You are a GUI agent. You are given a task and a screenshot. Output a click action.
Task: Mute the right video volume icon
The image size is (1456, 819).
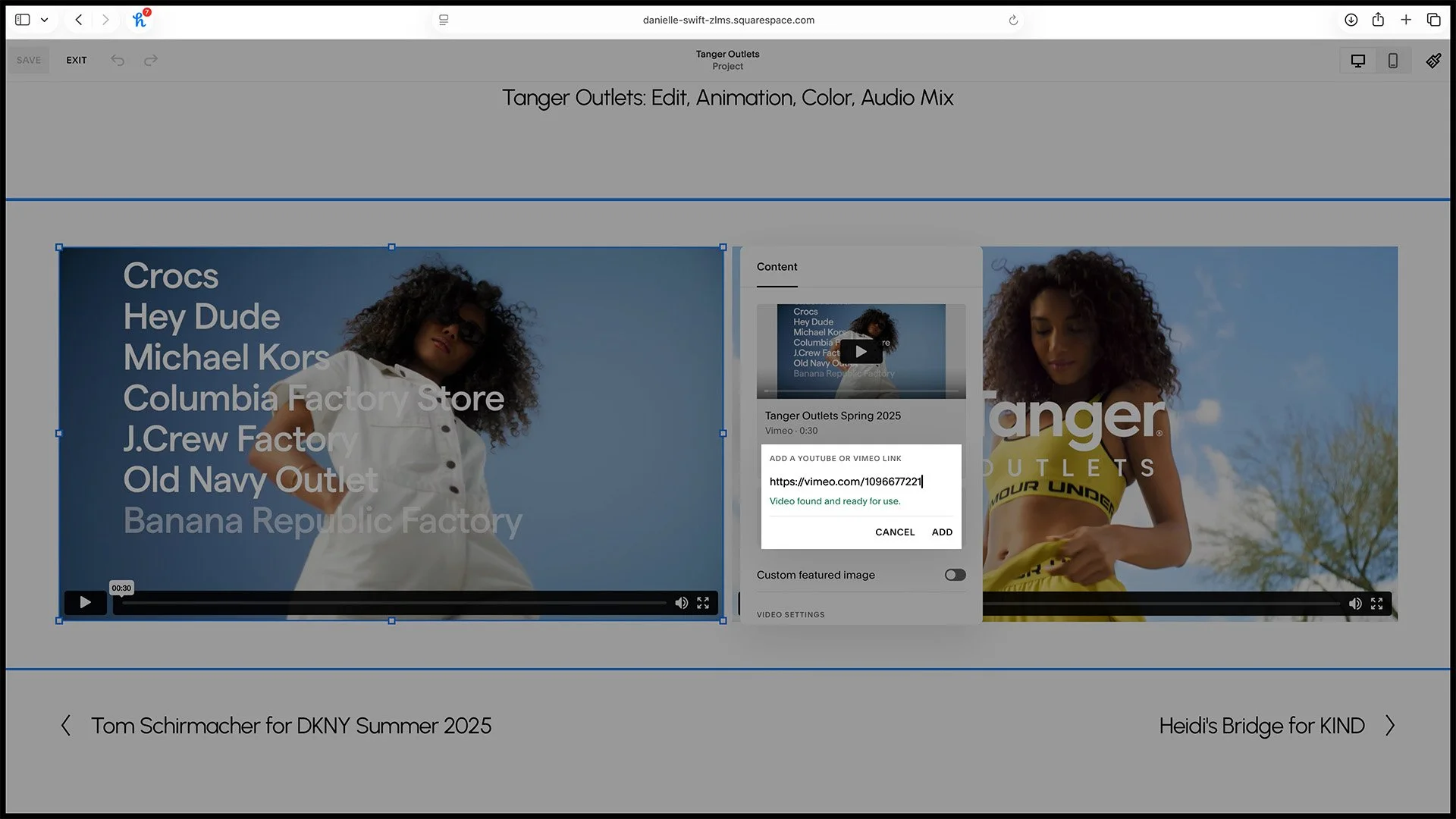(x=1355, y=604)
